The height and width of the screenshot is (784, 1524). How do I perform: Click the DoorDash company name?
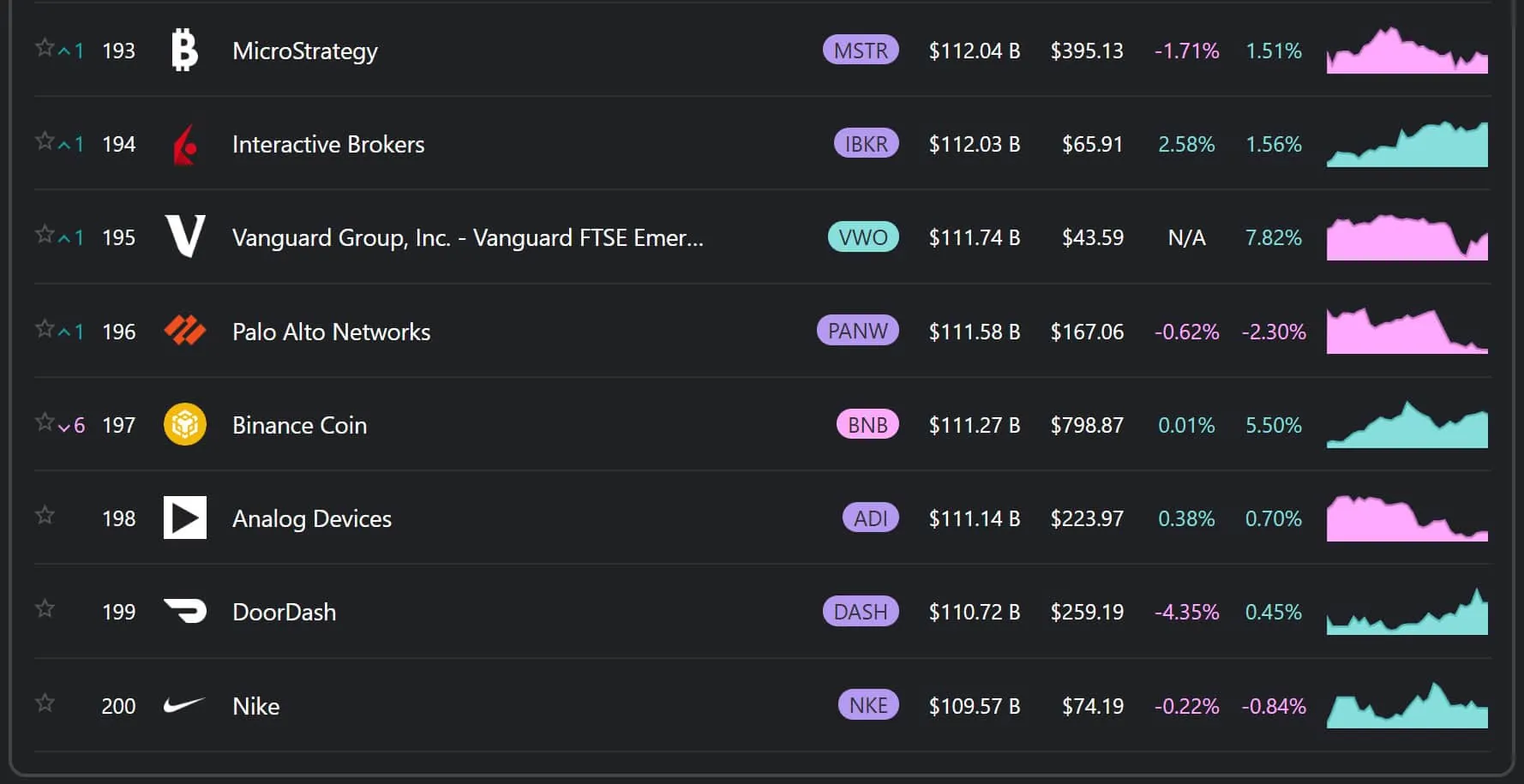285,612
